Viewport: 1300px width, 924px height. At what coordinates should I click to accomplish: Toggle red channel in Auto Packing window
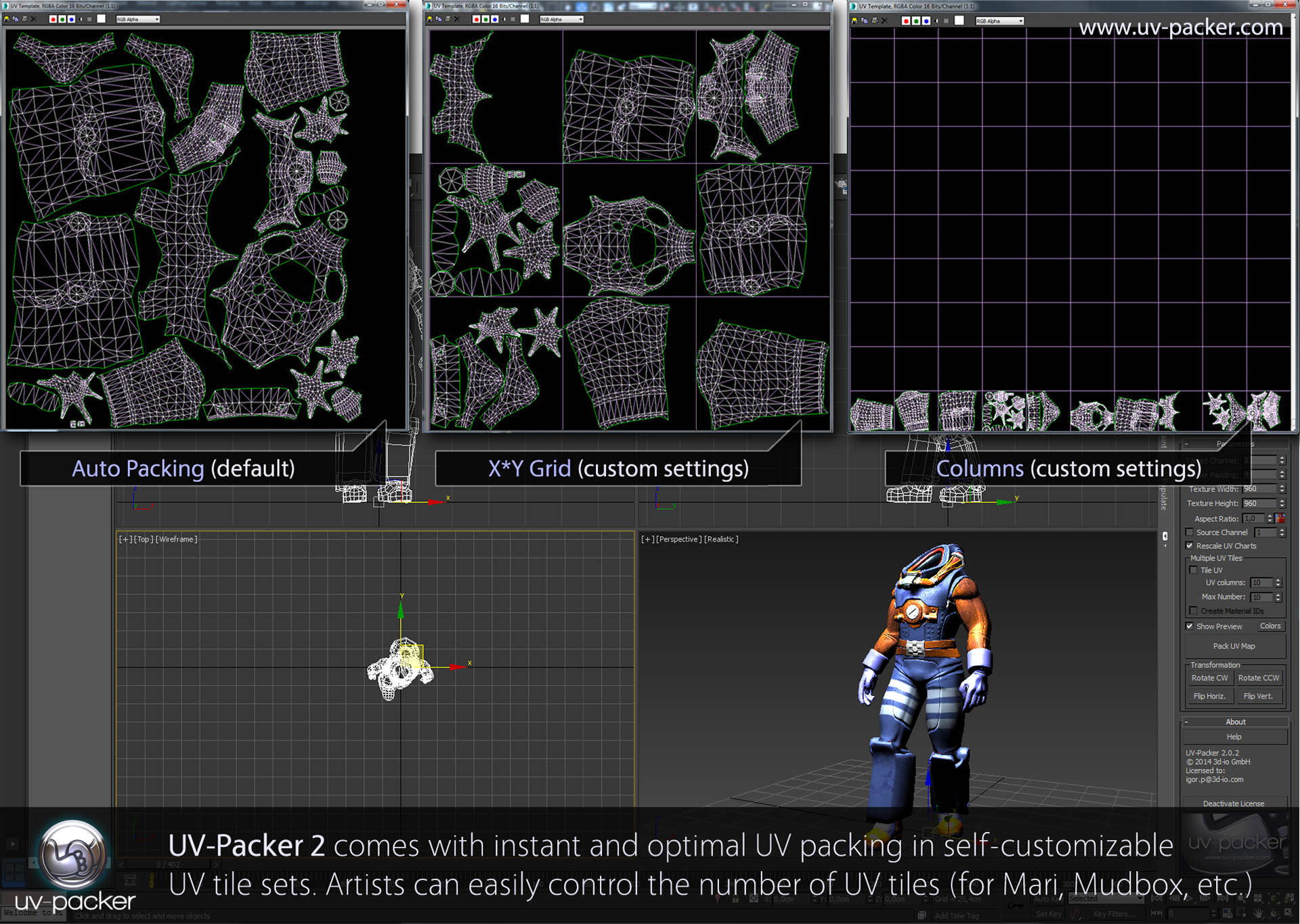53,19
